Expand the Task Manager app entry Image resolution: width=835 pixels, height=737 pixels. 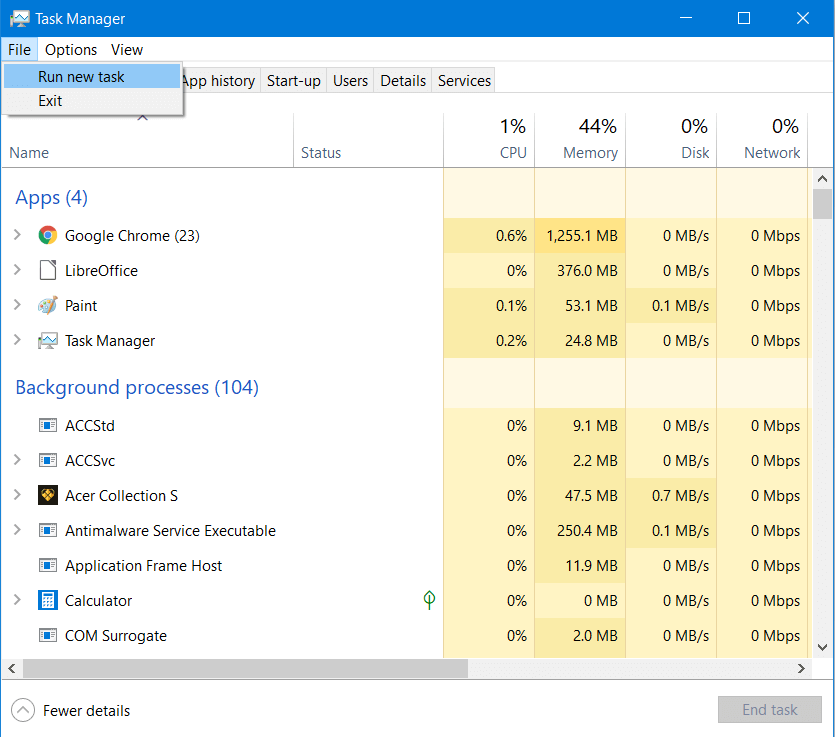pyautogui.click(x=17, y=341)
